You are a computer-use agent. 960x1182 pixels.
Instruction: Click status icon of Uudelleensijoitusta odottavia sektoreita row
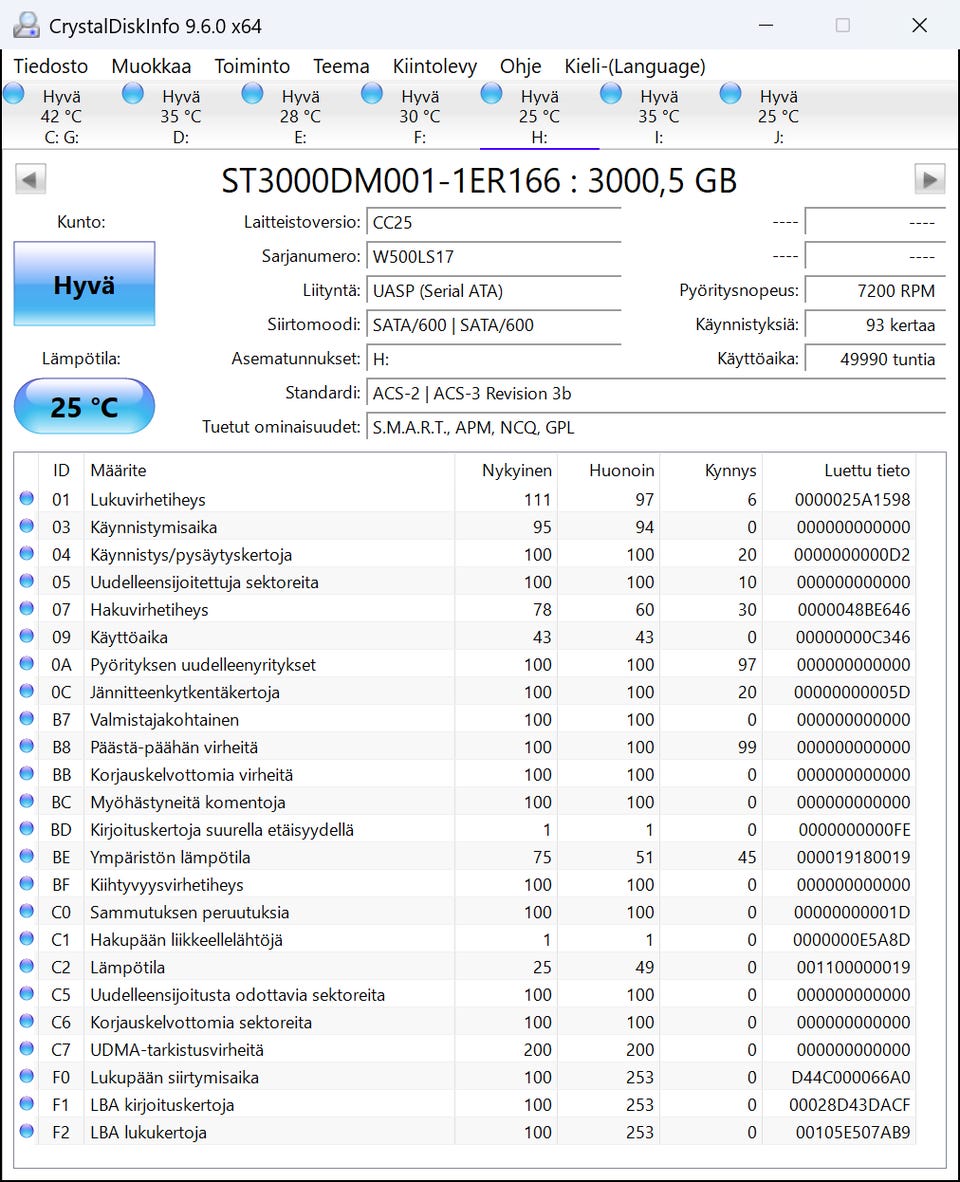pyautogui.click(x=27, y=994)
